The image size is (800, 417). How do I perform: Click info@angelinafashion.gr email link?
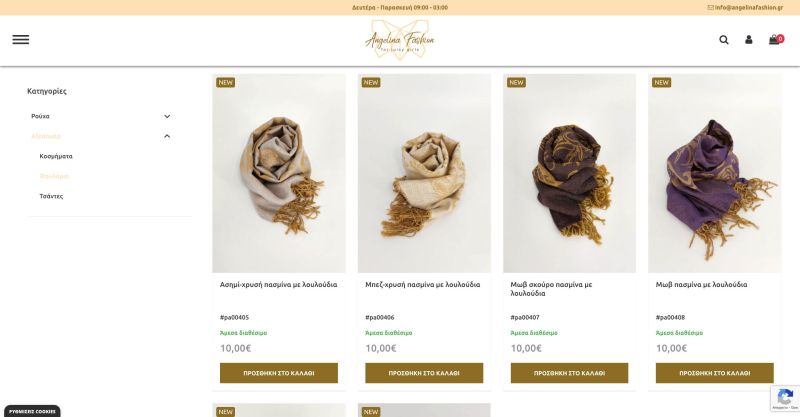tap(748, 8)
